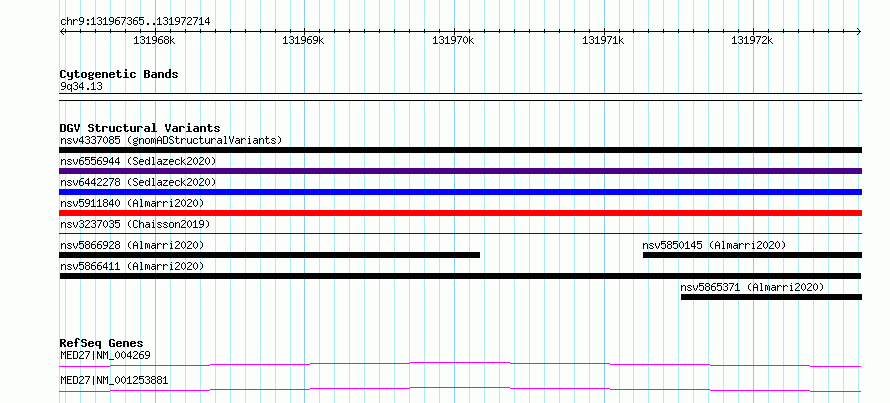
Task: Click the red nsv5911840 variant bar
Action: tap(460, 213)
